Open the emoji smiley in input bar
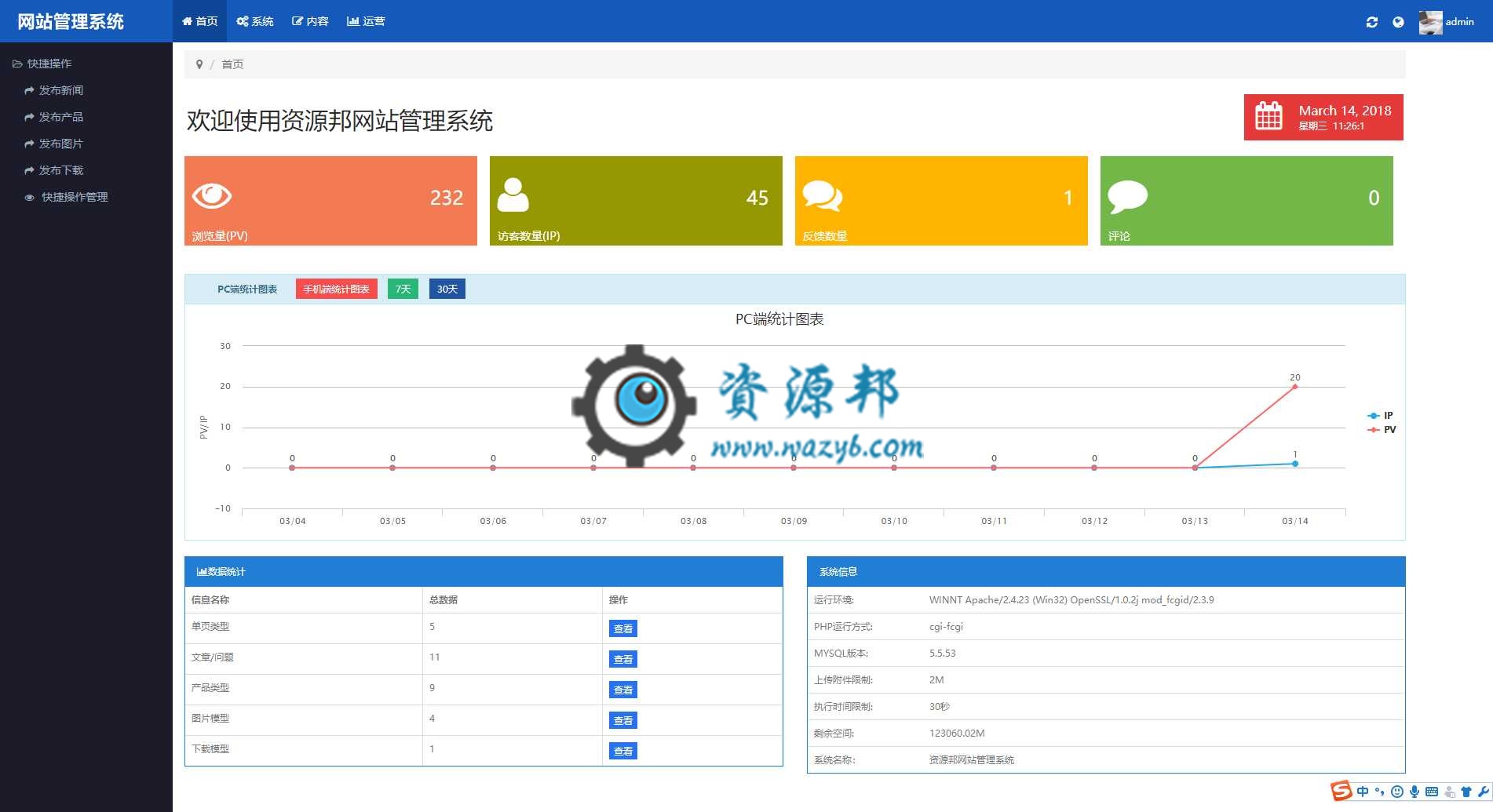The height and width of the screenshot is (812, 1493). pyautogui.click(x=1397, y=792)
